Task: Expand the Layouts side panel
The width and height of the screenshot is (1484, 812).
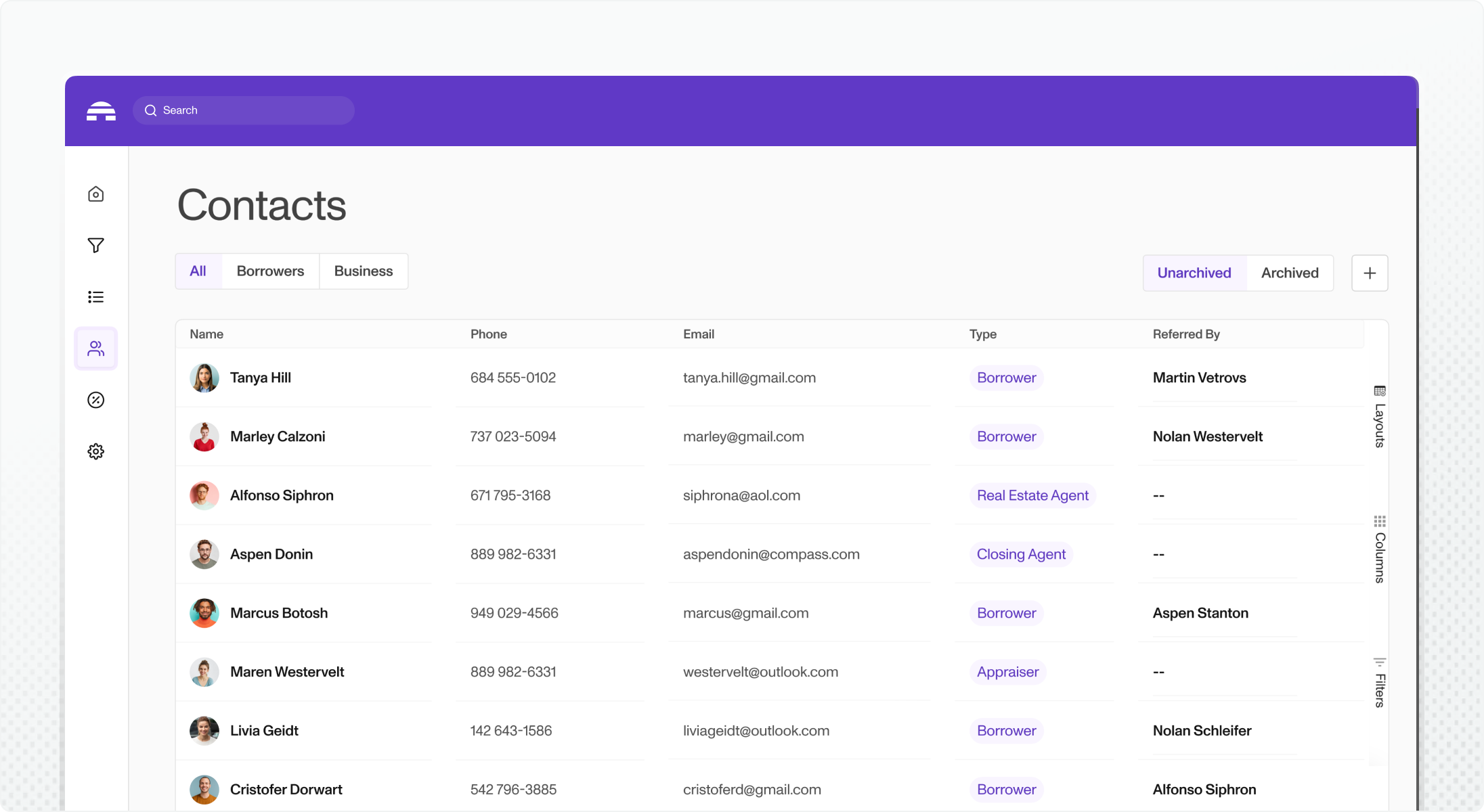Action: point(1379,418)
